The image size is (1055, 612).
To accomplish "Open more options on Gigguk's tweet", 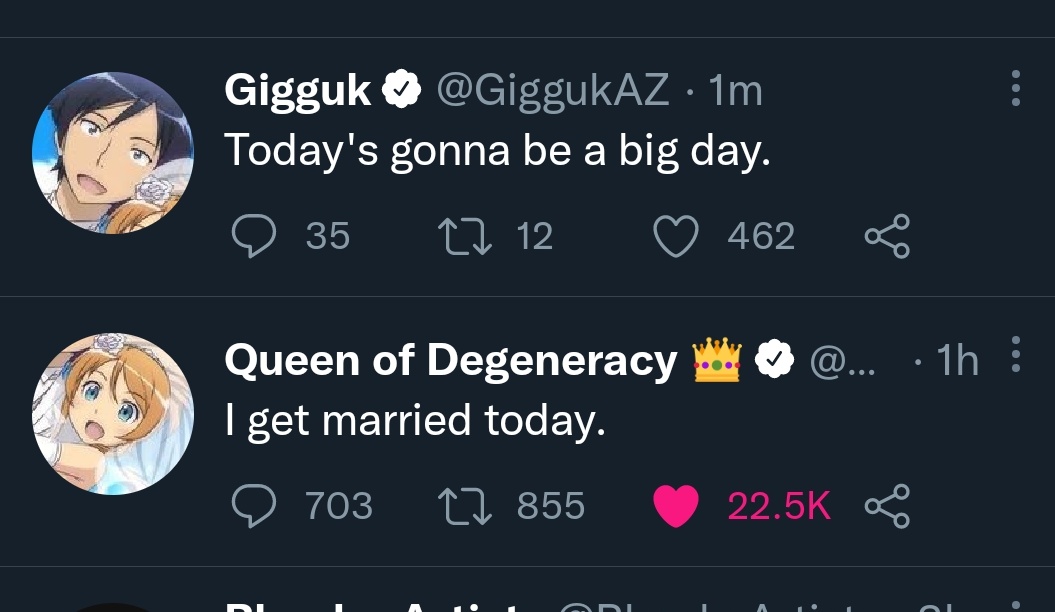I will tap(1016, 89).
